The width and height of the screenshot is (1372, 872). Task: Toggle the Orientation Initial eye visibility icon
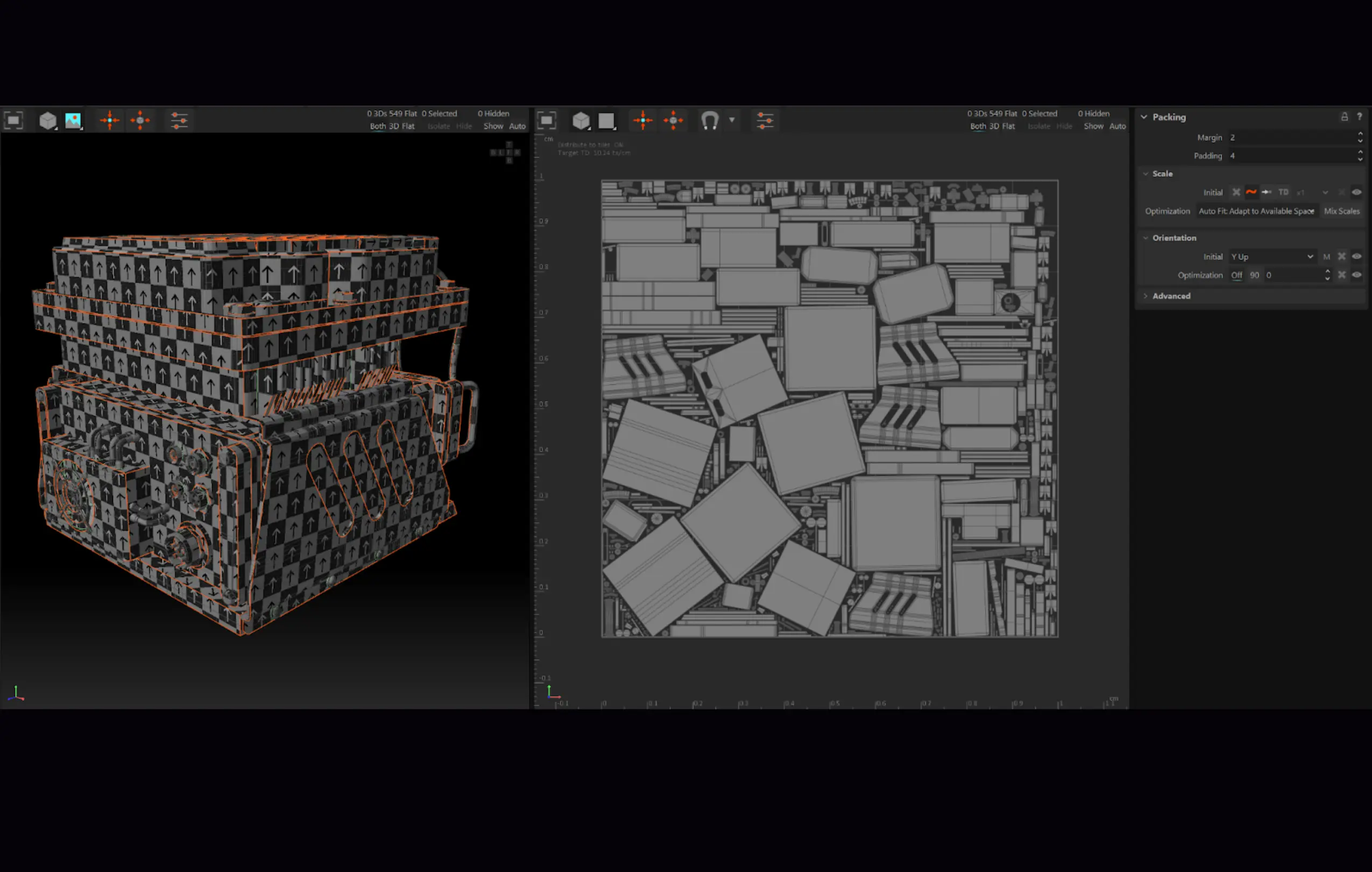coord(1356,257)
